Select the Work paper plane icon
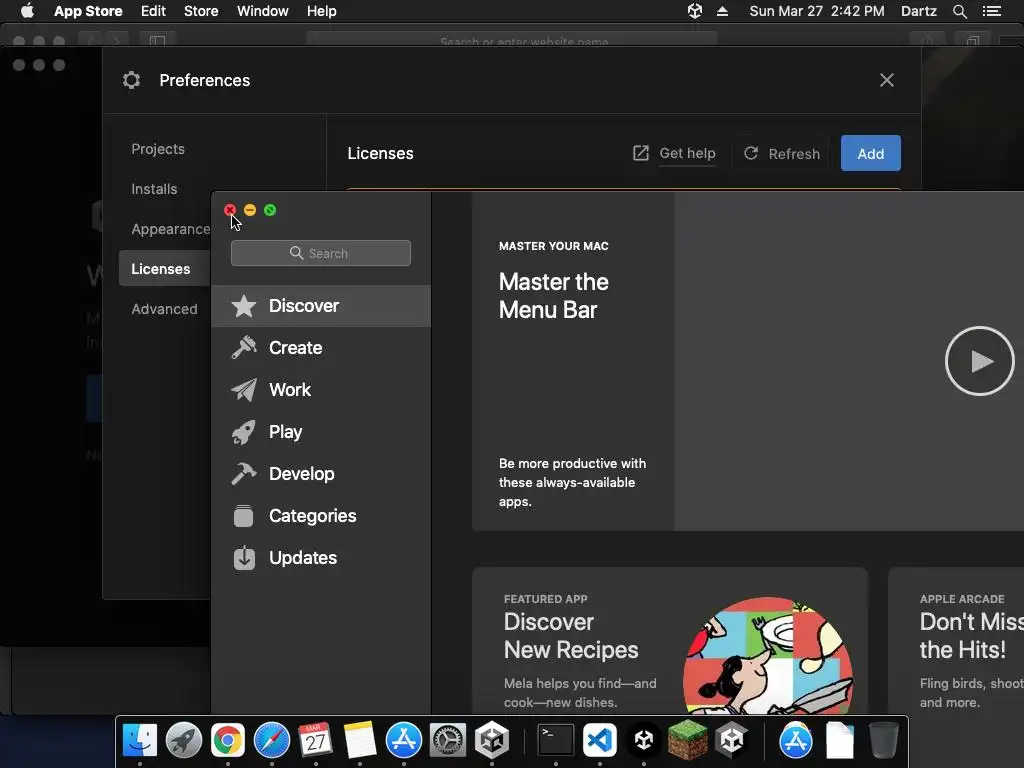The width and height of the screenshot is (1024, 768). pos(244,390)
